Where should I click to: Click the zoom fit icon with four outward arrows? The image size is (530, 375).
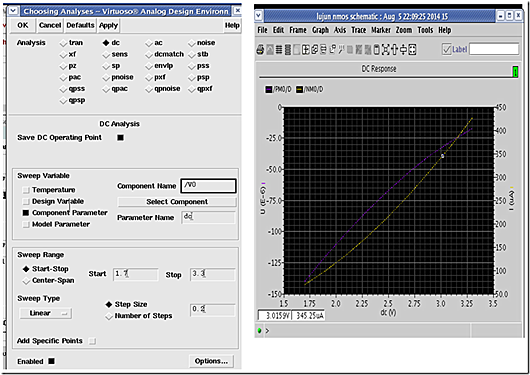pos(385,50)
